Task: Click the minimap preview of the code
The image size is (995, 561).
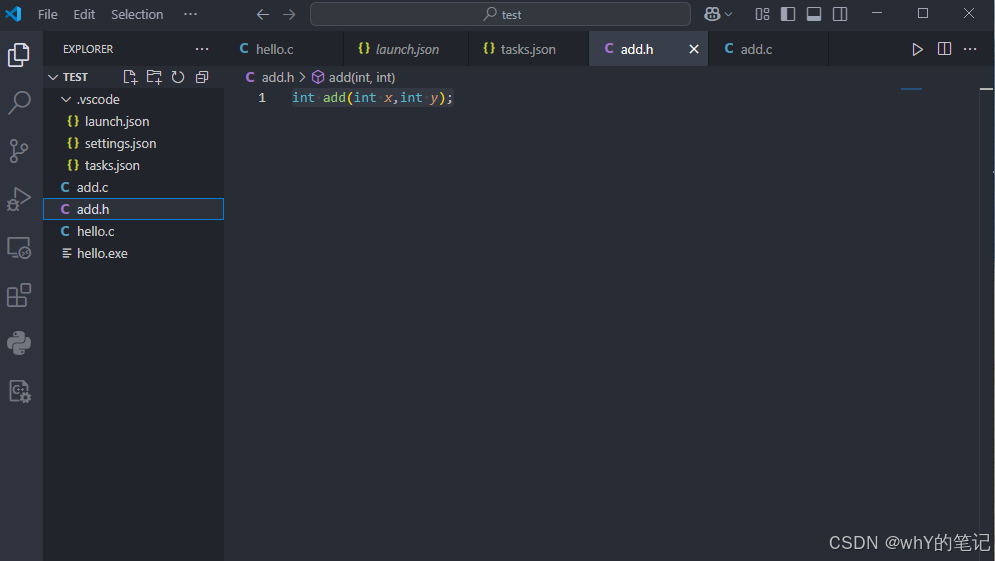Action: (911, 89)
